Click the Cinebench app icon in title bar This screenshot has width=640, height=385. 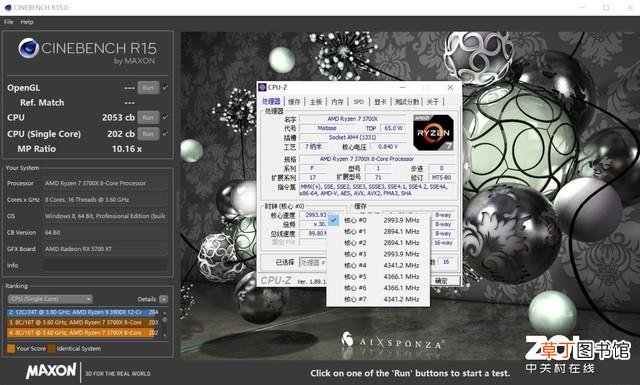(x=8, y=7)
